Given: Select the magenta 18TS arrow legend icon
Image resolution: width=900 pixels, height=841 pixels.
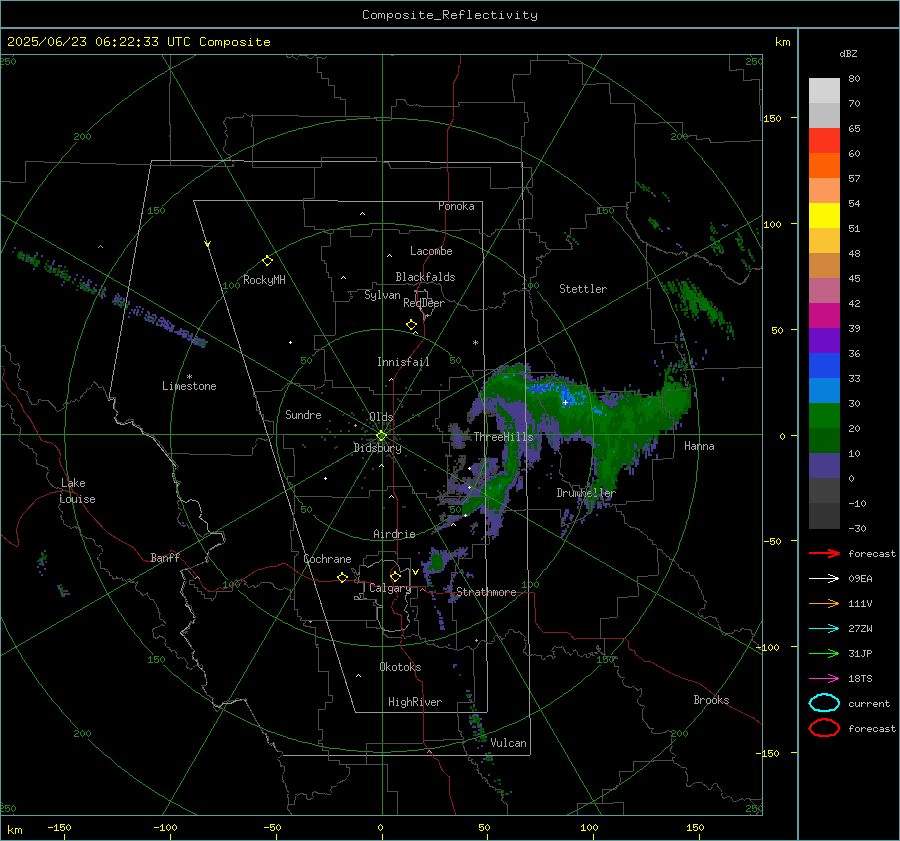Looking at the screenshot, I should click(x=824, y=679).
